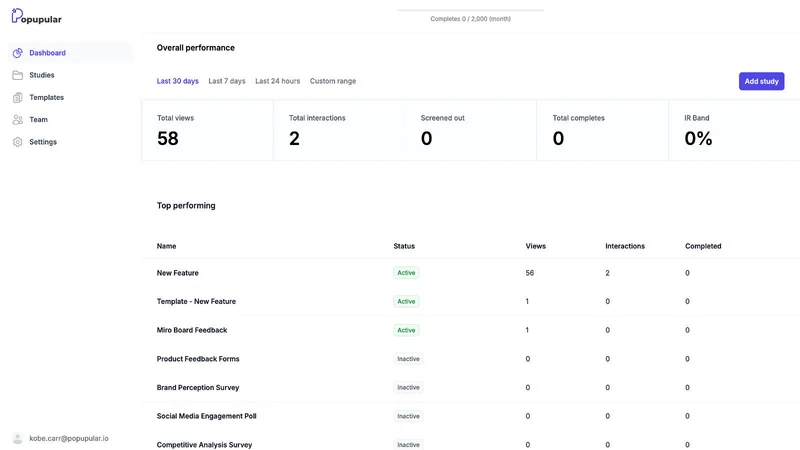This screenshot has width=800, height=450.
Task: Click the Name column header
Action: point(166,246)
